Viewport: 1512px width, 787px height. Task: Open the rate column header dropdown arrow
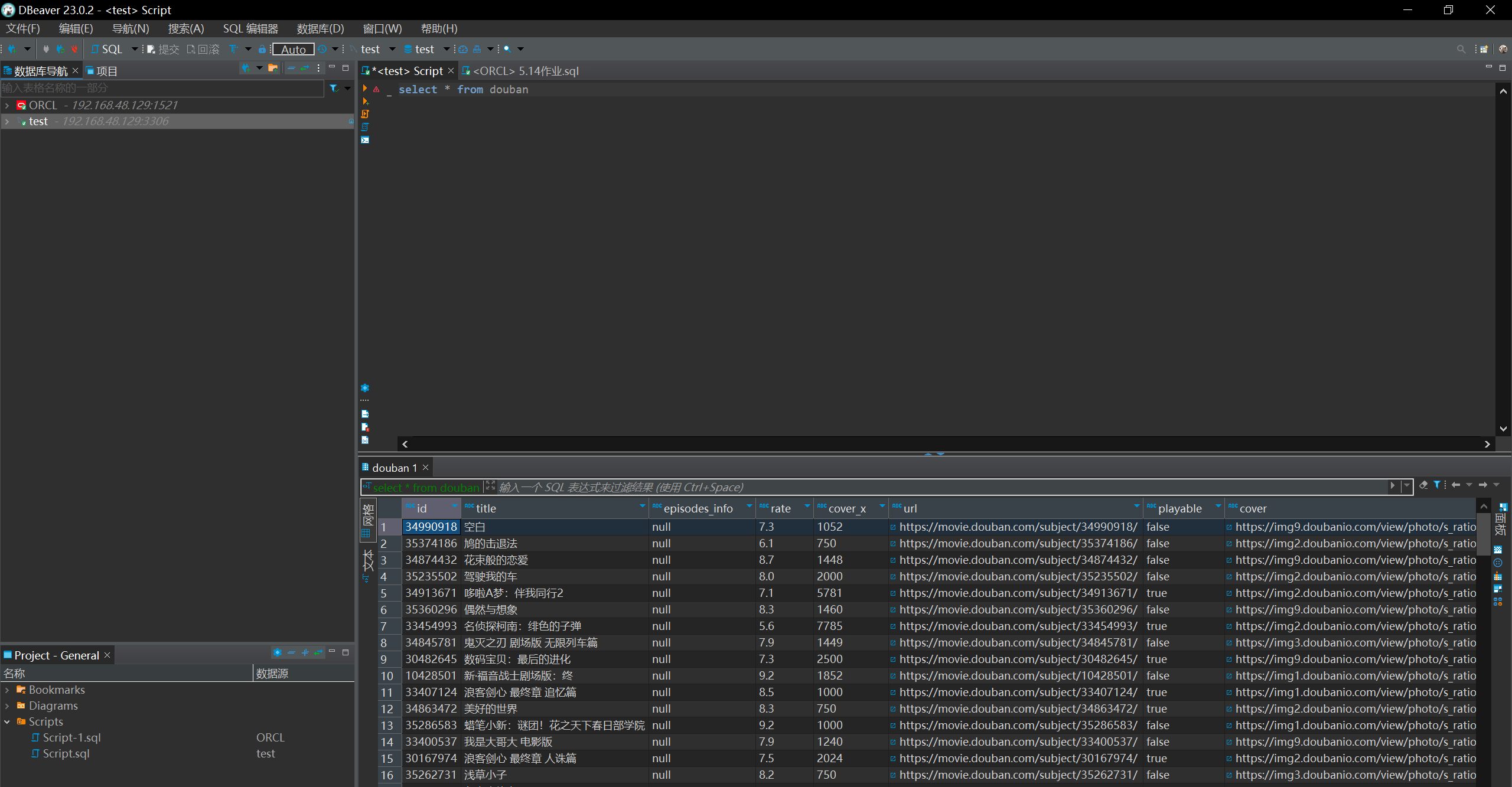[x=807, y=506]
